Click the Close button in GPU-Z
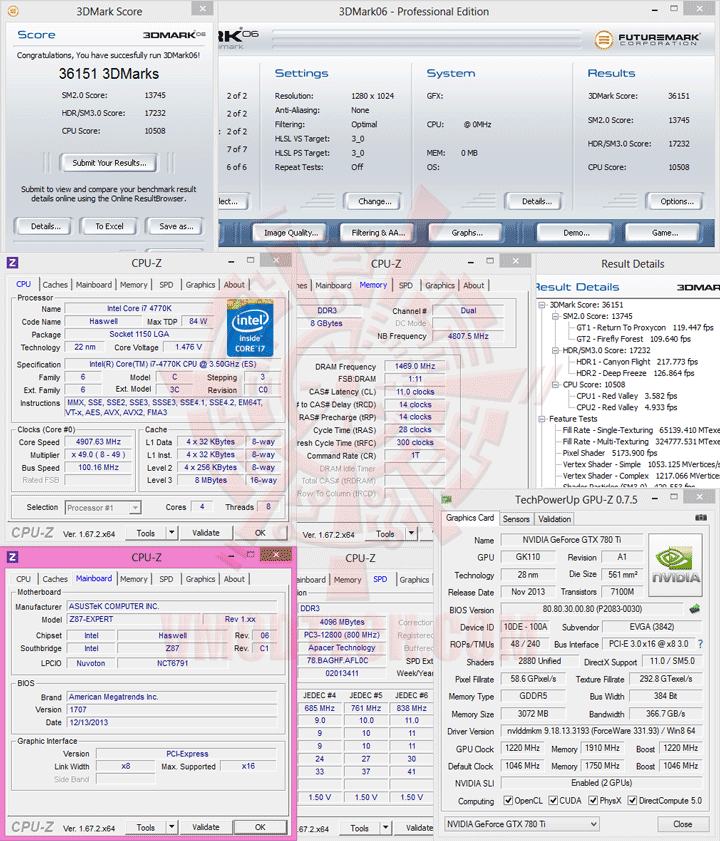 (682, 824)
